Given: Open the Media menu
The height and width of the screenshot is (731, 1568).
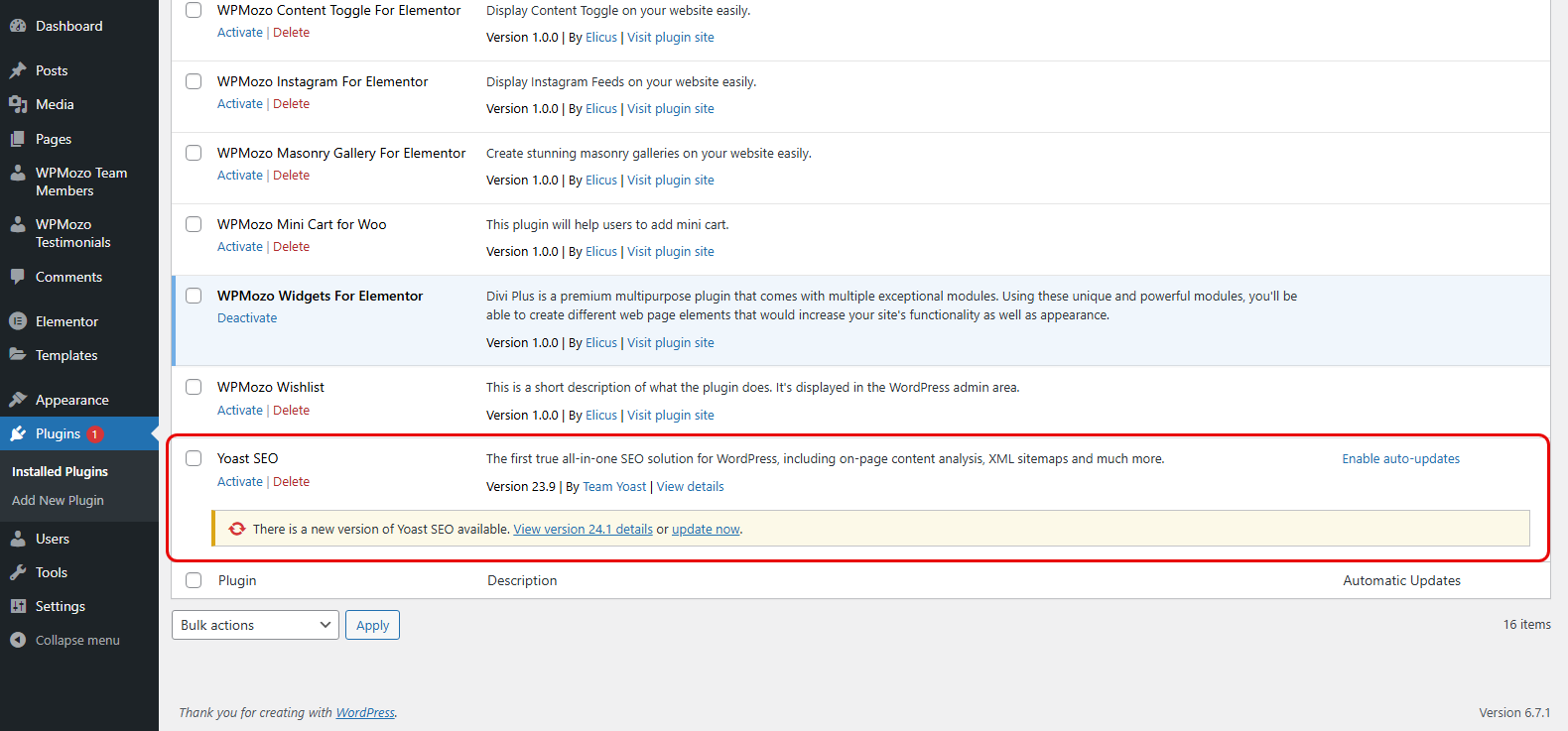Looking at the screenshot, I should tap(55, 104).
